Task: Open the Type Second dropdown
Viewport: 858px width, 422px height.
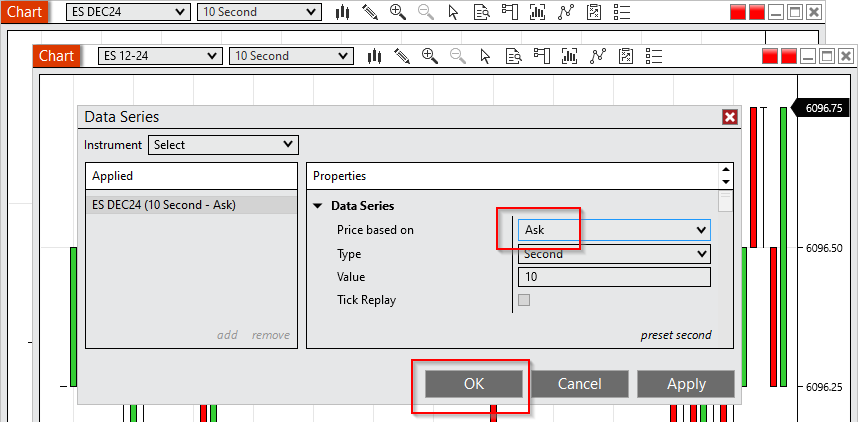Action: point(614,254)
